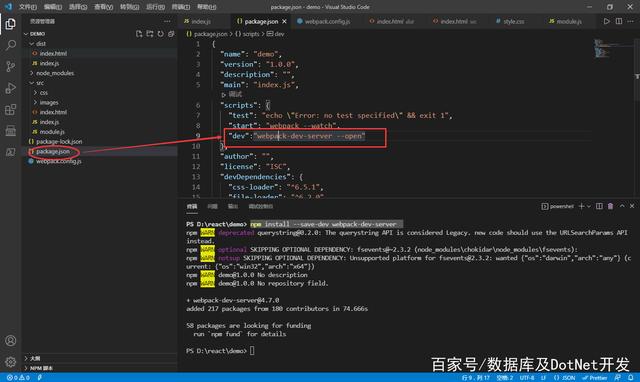640x382 pixels.
Task: Click the JSON language mode in status bar
Action: point(565,378)
